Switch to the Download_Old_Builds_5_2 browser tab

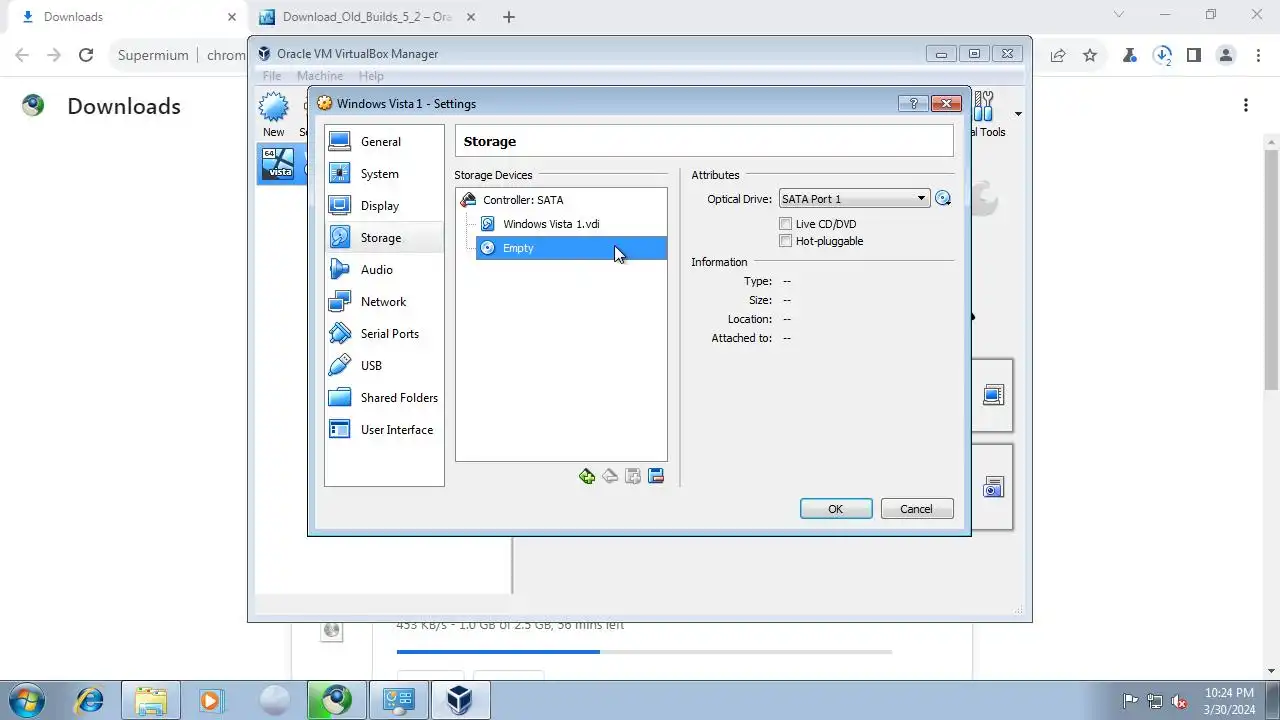pyautogui.click(x=367, y=17)
